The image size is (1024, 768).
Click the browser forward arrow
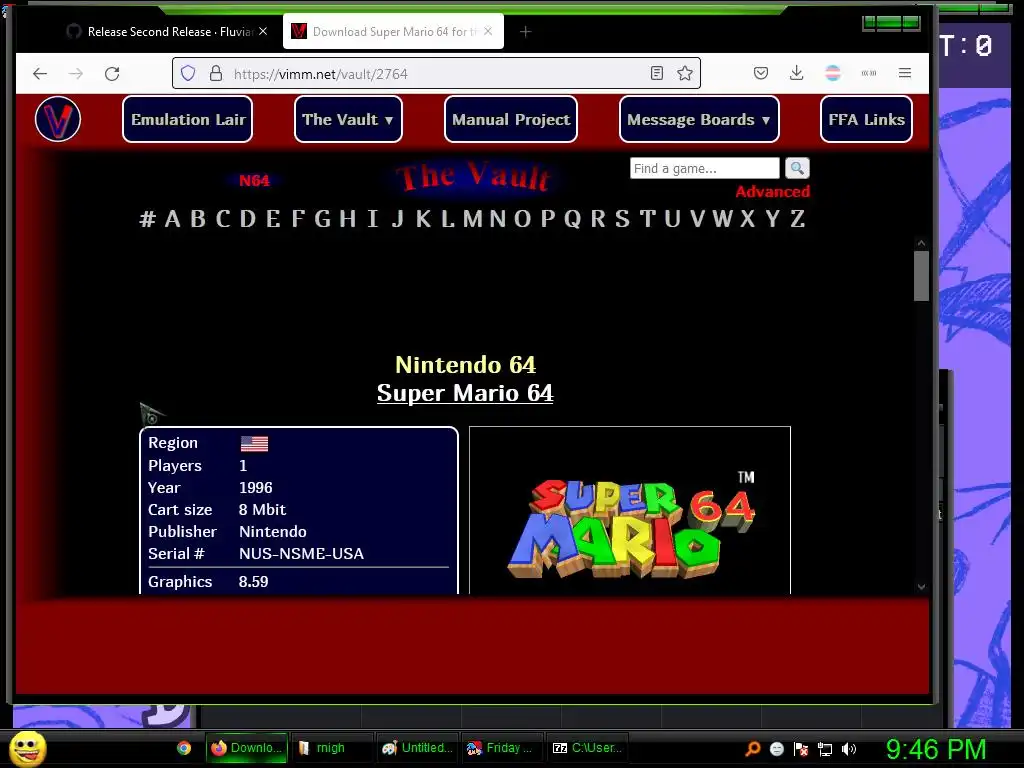pyautogui.click(x=76, y=73)
